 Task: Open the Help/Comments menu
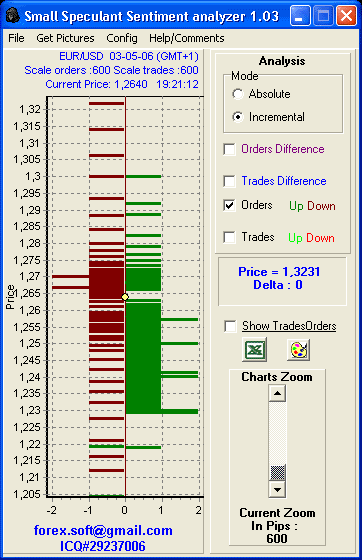[187, 38]
